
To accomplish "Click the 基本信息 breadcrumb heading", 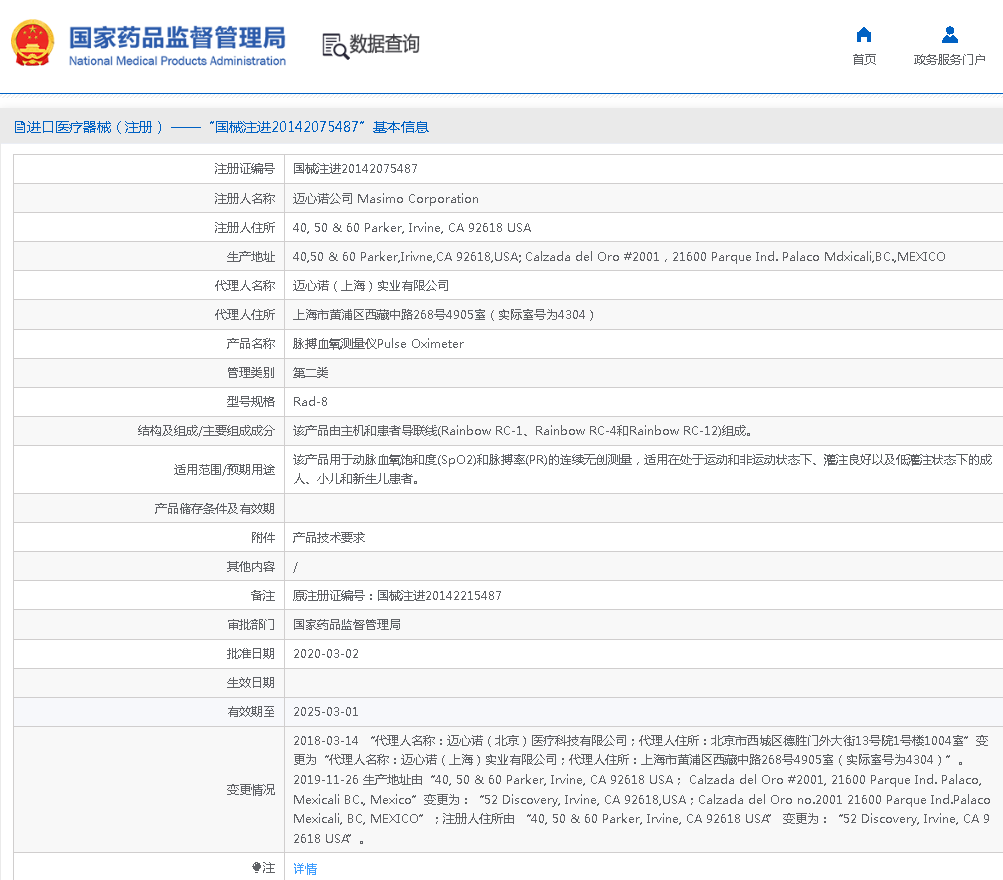I will point(400,127).
